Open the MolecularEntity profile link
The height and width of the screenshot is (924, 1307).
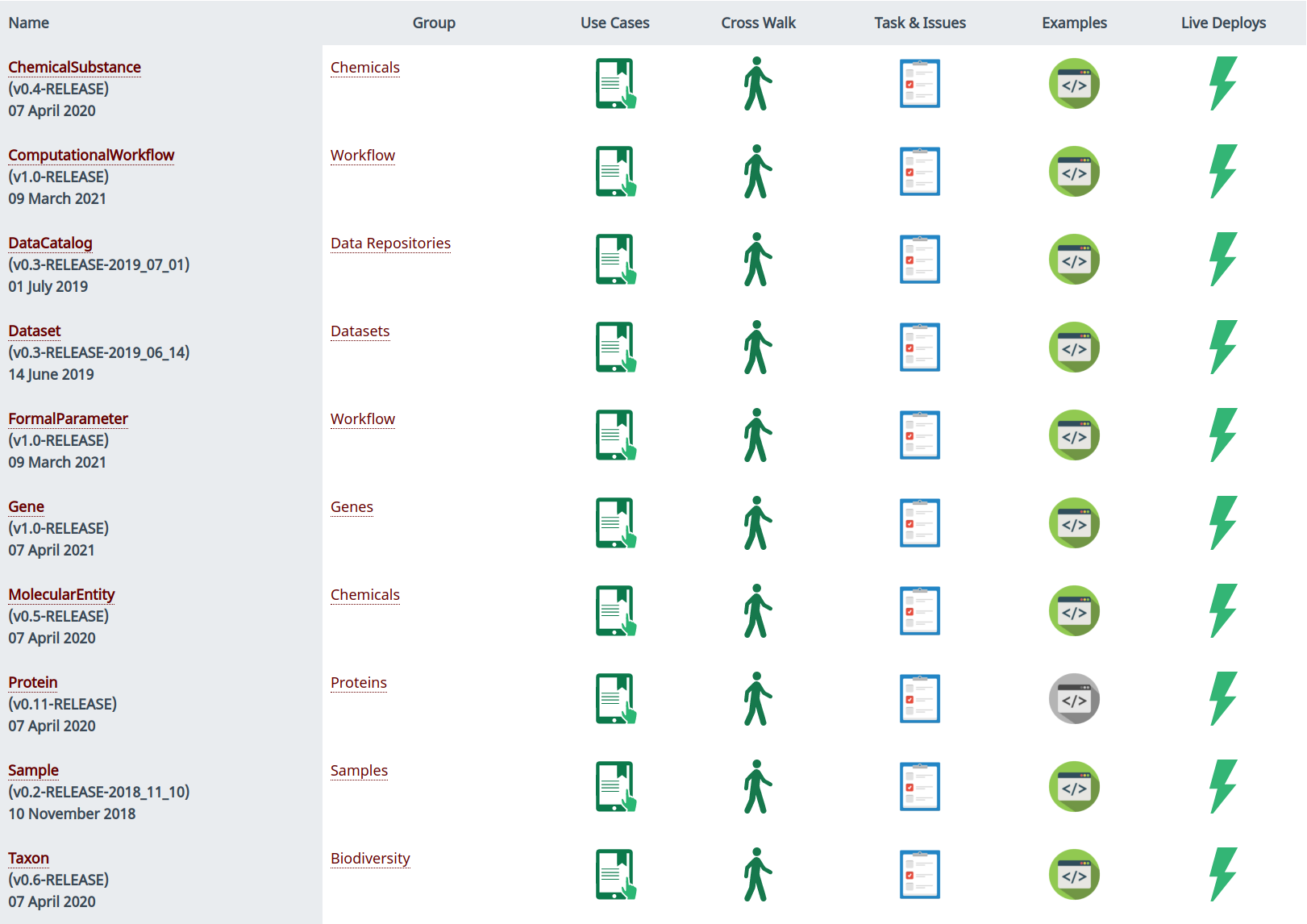(x=61, y=594)
